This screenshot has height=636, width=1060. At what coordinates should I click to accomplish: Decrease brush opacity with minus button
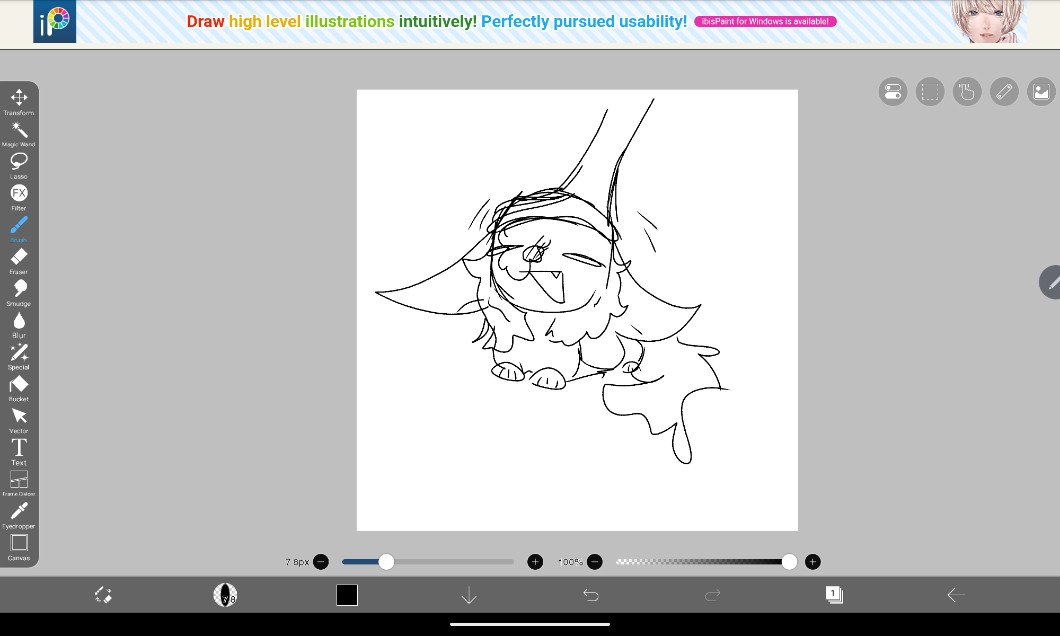[x=595, y=562]
